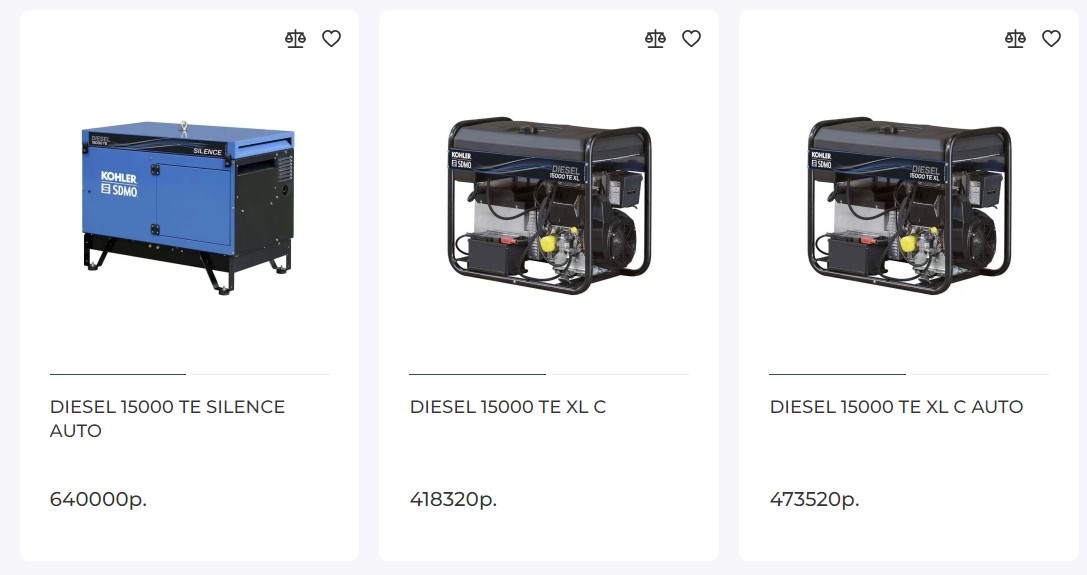Select first image indicator on TE XL C card
This screenshot has height=575, width=1087.
[x=478, y=374]
